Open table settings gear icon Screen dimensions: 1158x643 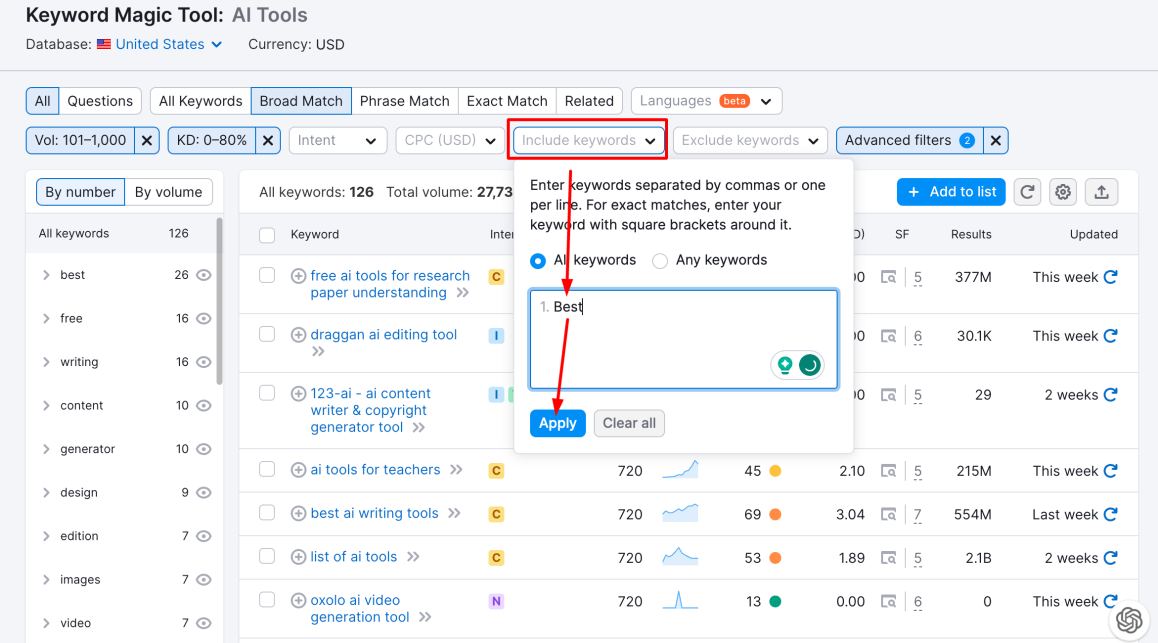[x=1063, y=192]
